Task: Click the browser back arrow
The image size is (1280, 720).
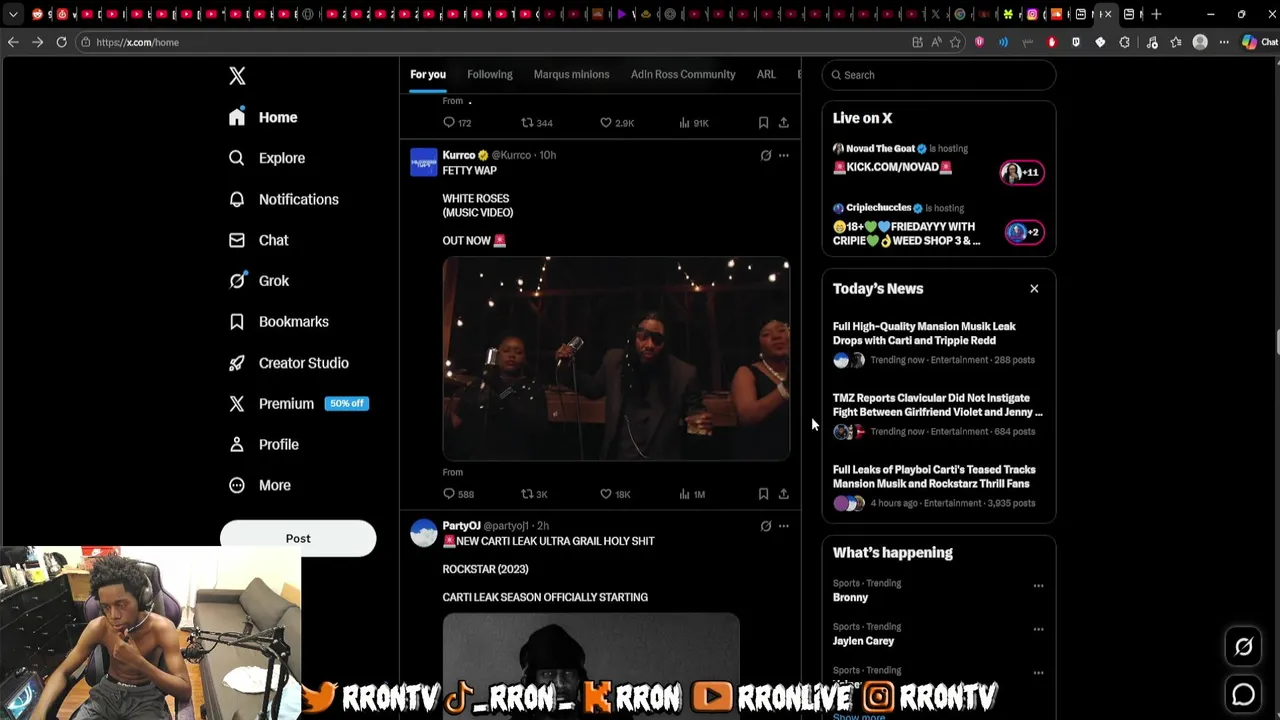Action: click(x=13, y=42)
